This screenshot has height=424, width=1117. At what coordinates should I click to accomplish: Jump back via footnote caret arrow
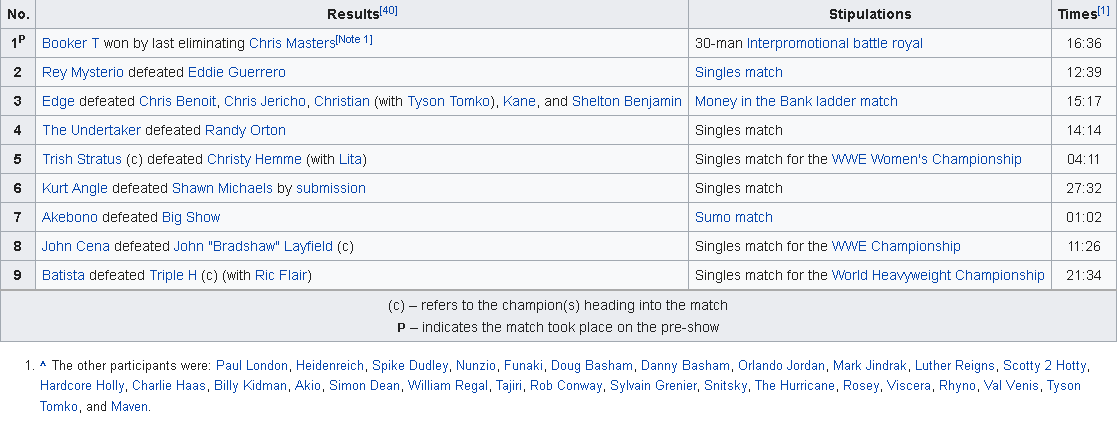(43, 366)
